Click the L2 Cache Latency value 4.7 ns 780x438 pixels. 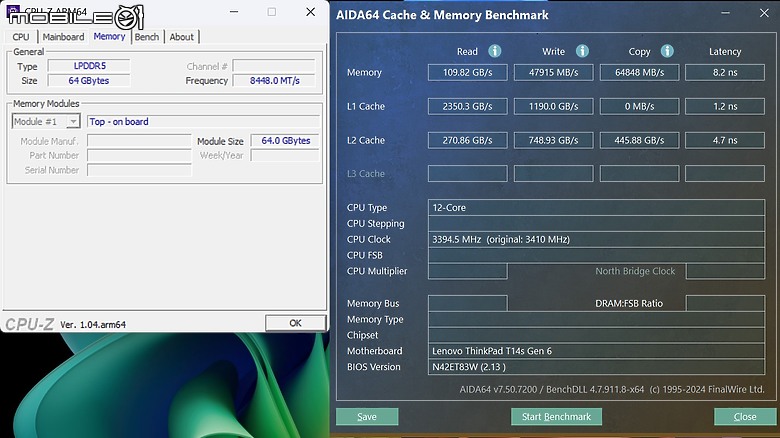click(725, 140)
